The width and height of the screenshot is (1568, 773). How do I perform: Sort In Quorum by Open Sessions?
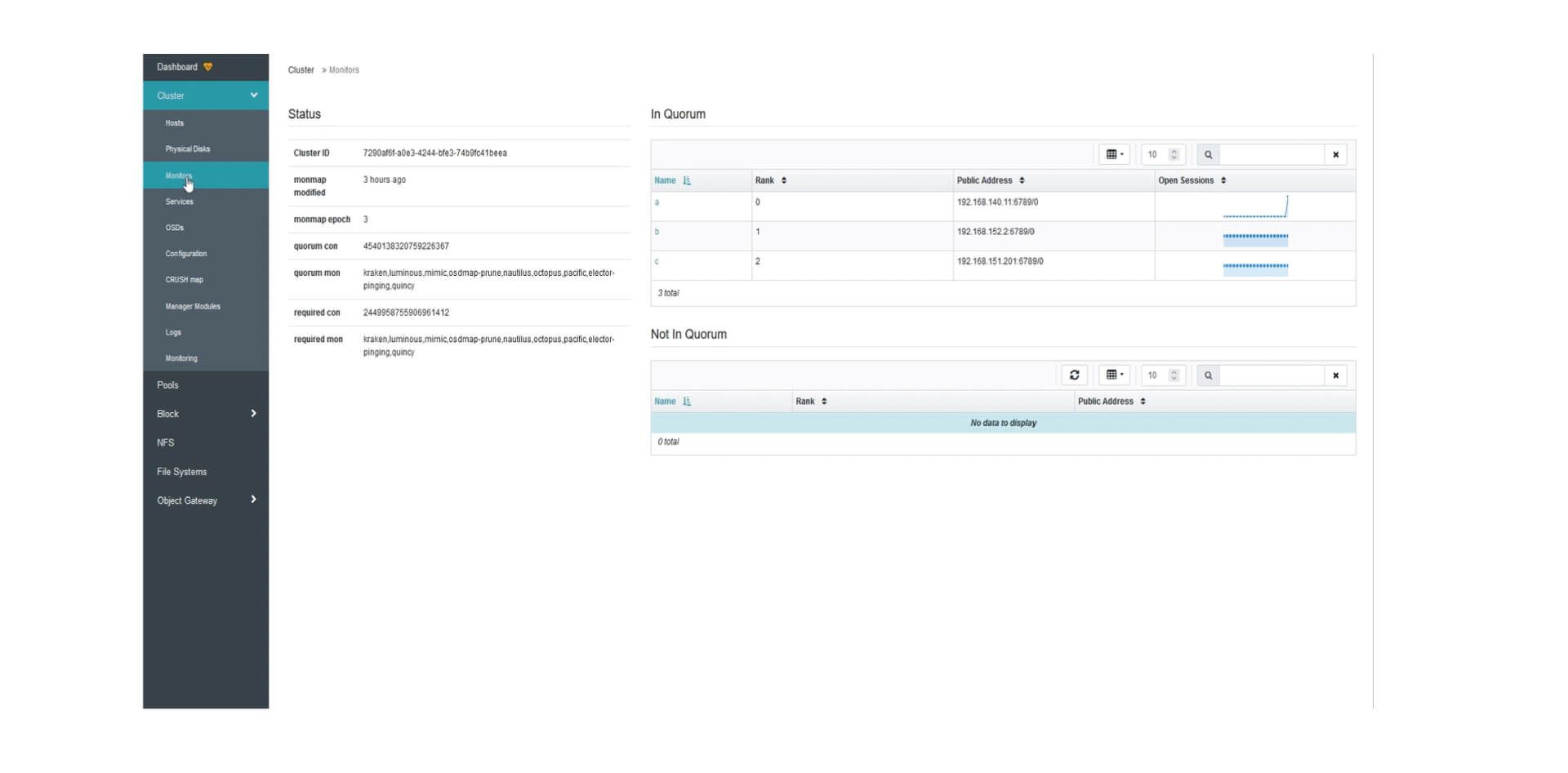click(x=1192, y=180)
